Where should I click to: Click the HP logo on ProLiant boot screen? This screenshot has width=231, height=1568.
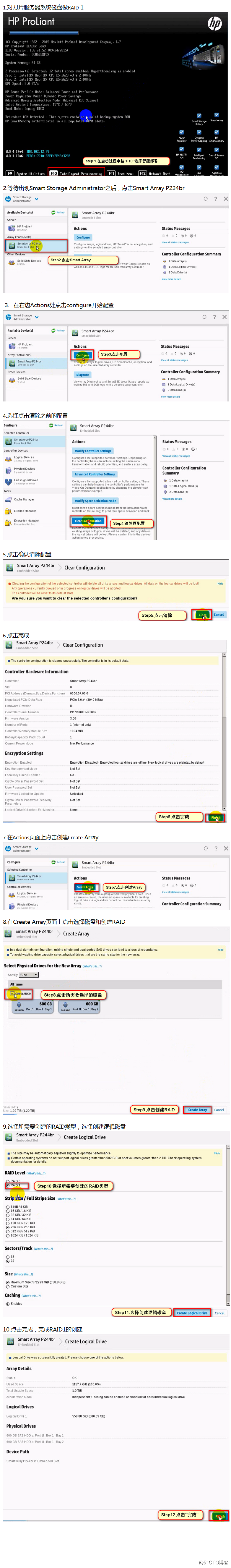[x=214, y=24]
